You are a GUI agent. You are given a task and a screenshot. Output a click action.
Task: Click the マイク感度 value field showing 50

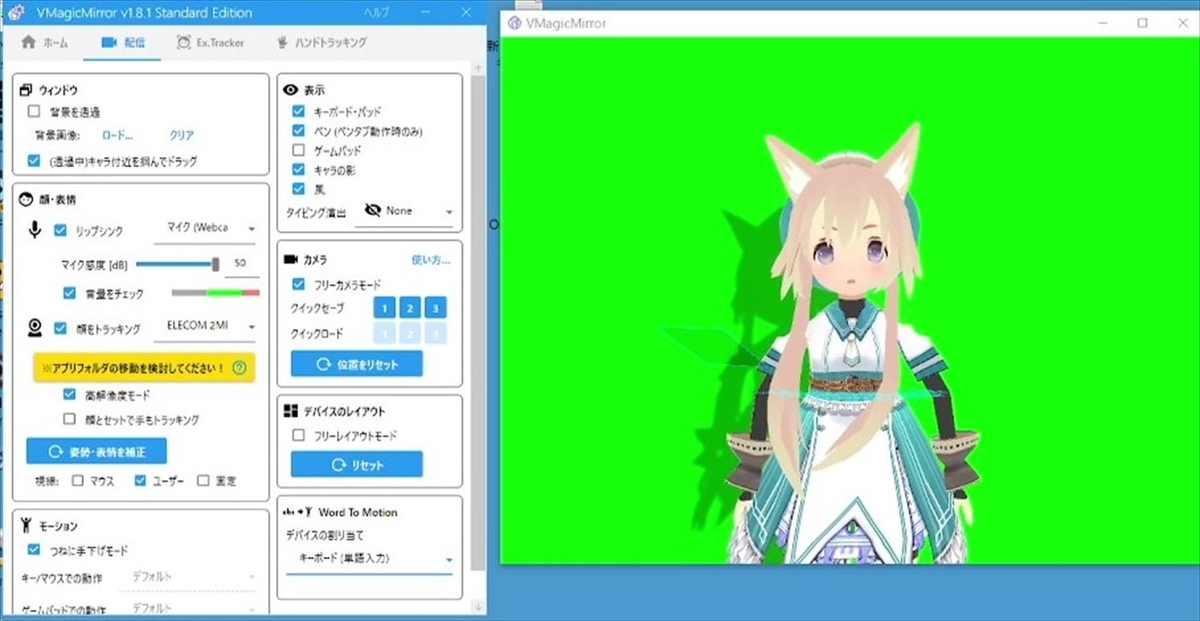pos(241,263)
